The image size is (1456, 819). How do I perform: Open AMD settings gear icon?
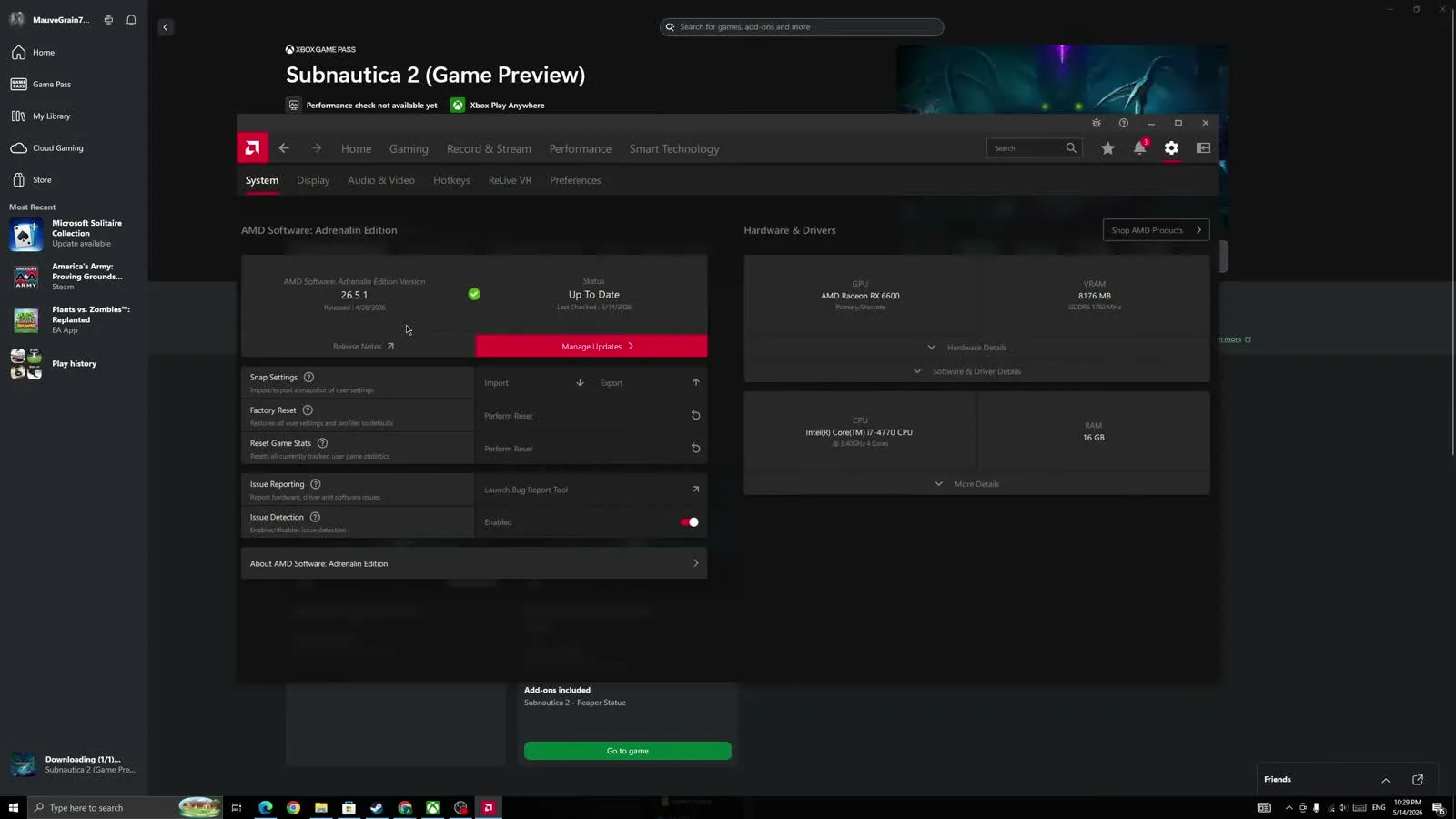[x=1171, y=147]
